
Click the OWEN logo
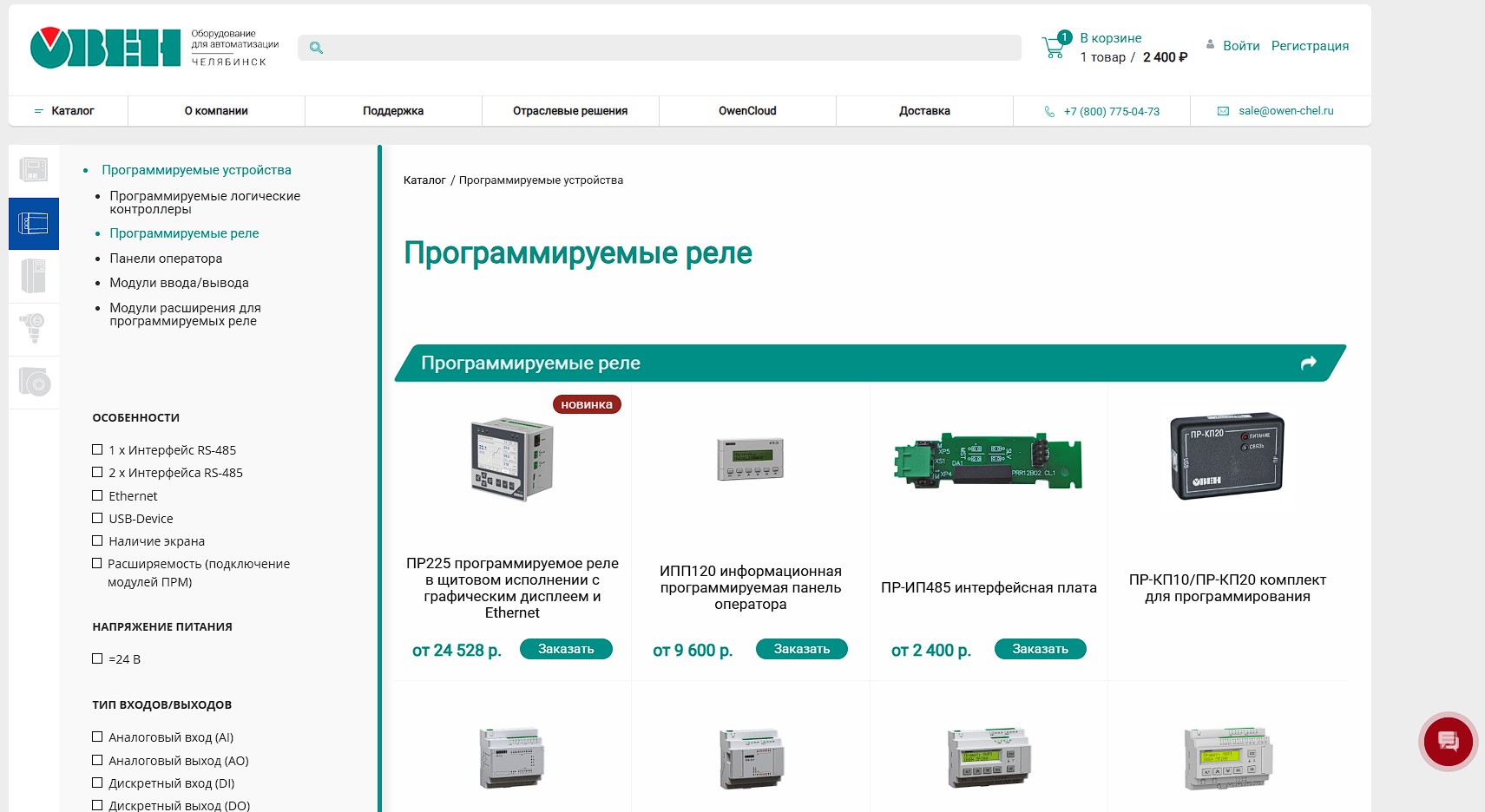click(105, 47)
